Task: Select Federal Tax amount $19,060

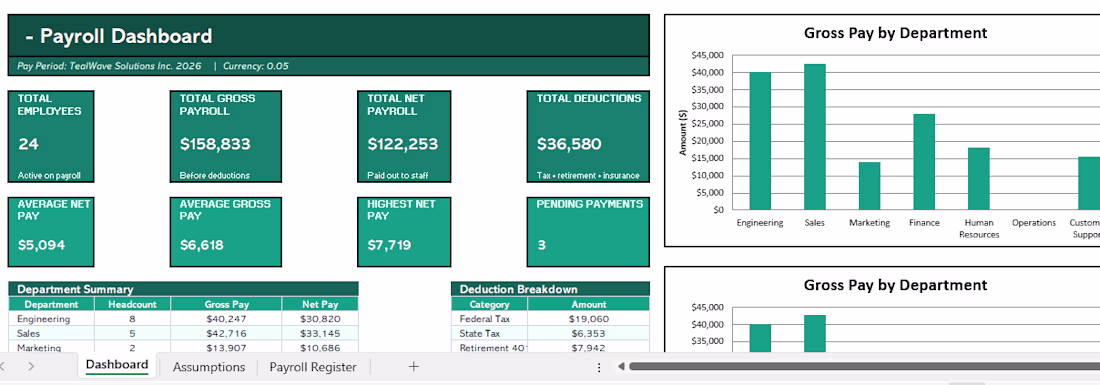Action: 589,318
